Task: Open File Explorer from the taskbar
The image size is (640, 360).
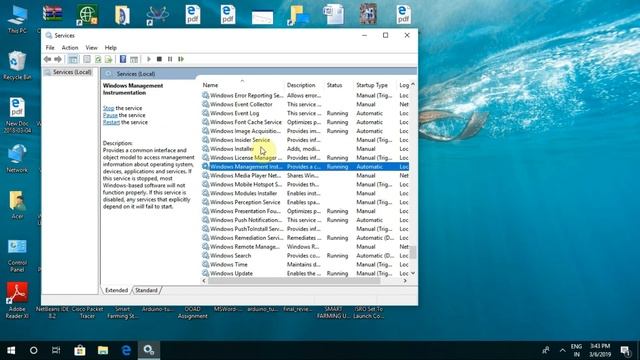Action: 103,350
